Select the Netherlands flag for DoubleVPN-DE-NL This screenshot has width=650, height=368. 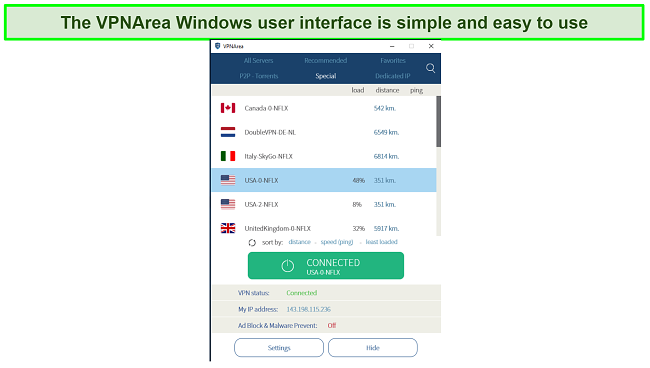click(228, 132)
